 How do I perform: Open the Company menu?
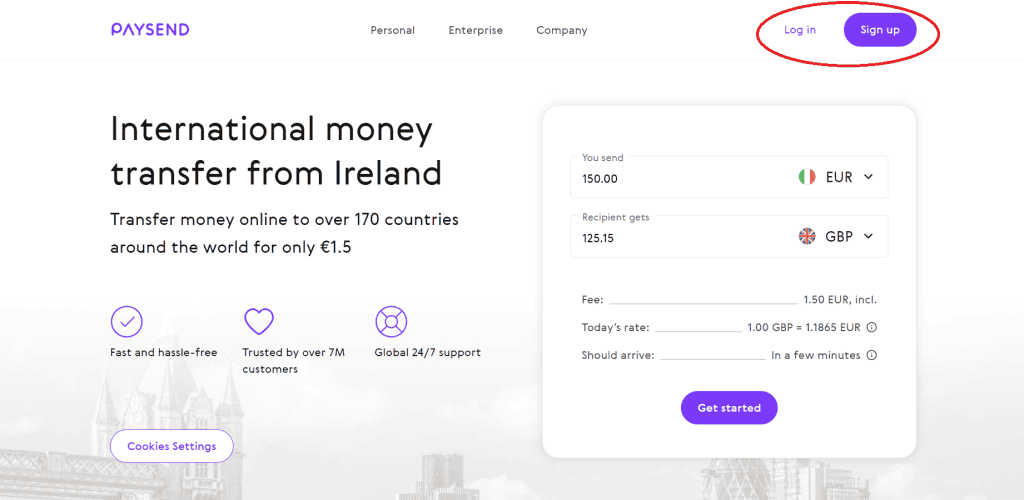click(562, 30)
